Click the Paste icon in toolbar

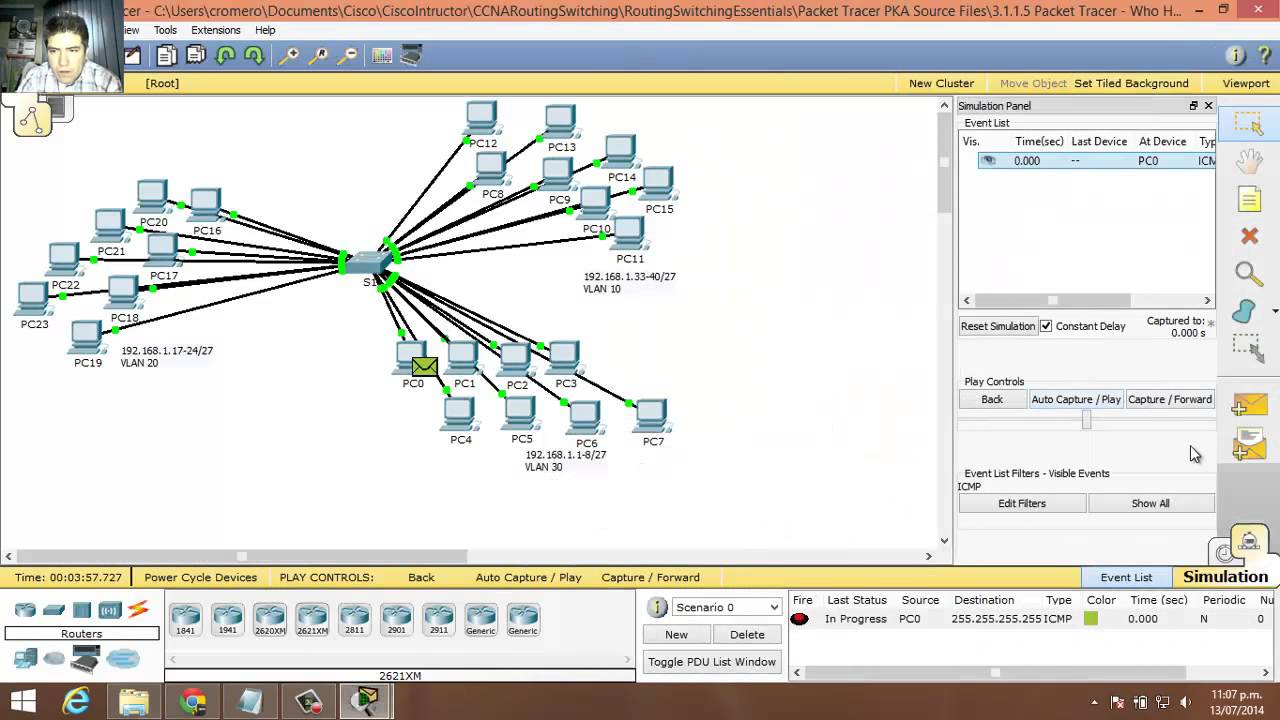pyautogui.click(x=196, y=56)
